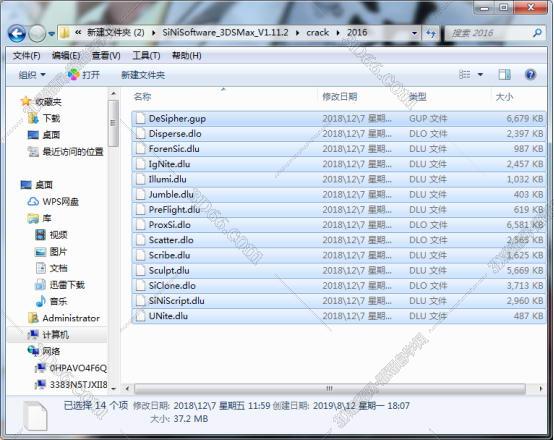Click the 新建文件夹 (2) breadcrumb
Screen dimensions: 554x440
[116, 33]
